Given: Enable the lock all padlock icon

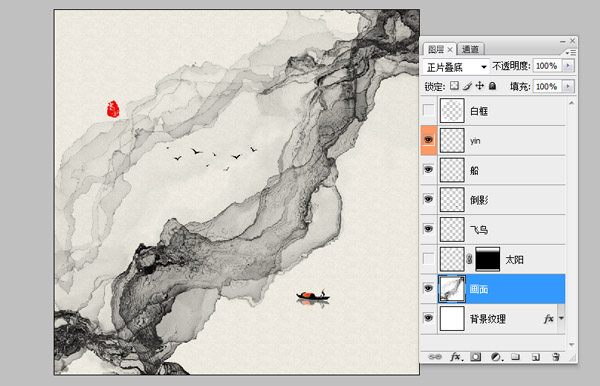Looking at the screenshot, I should 492,86.
